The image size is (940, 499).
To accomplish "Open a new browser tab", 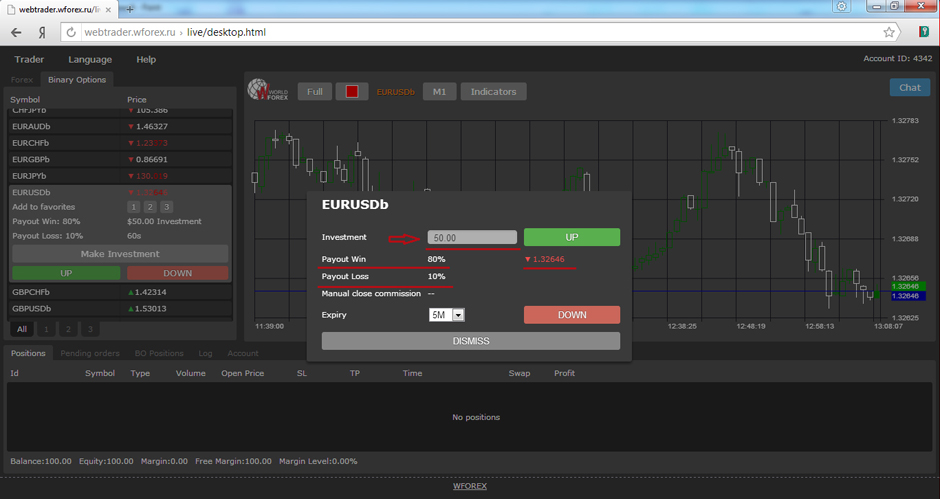I will (x=129, y=9).
